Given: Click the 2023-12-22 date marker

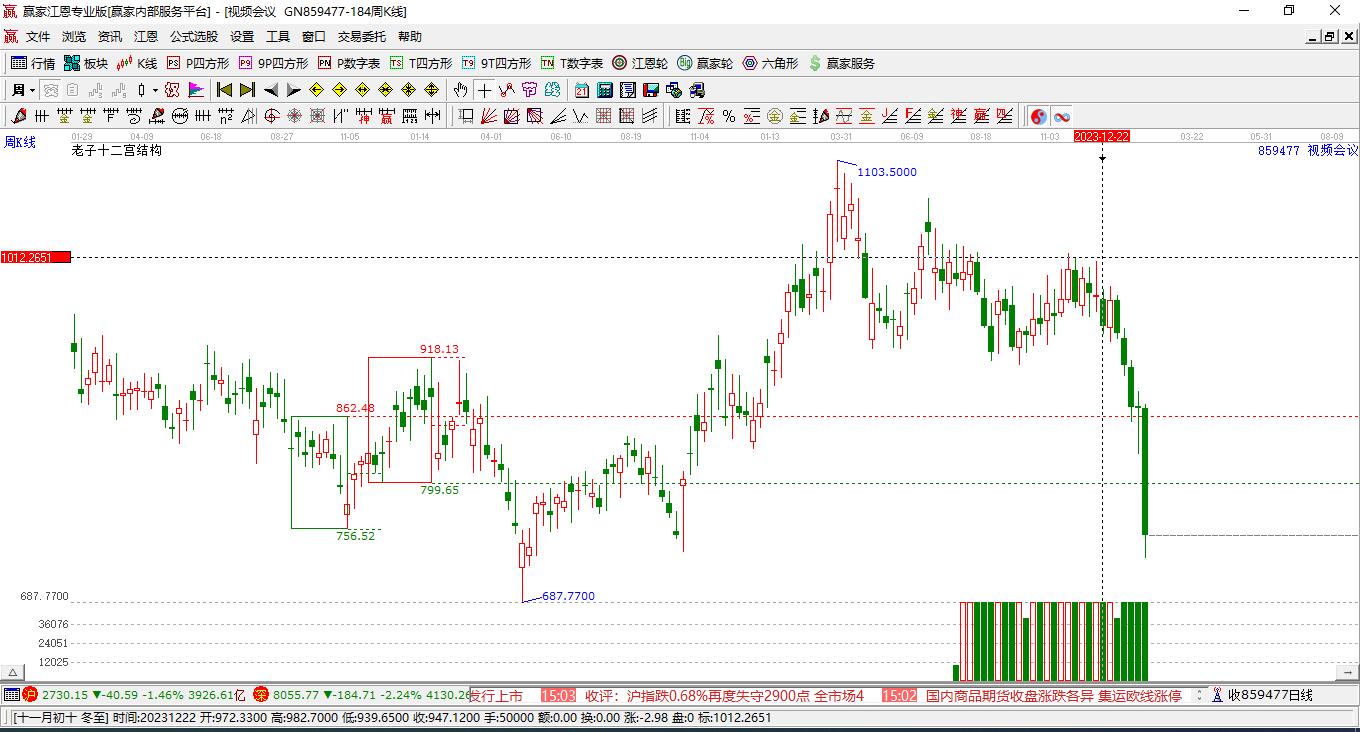Looking at the screenshot, I should coord(1102,136).
